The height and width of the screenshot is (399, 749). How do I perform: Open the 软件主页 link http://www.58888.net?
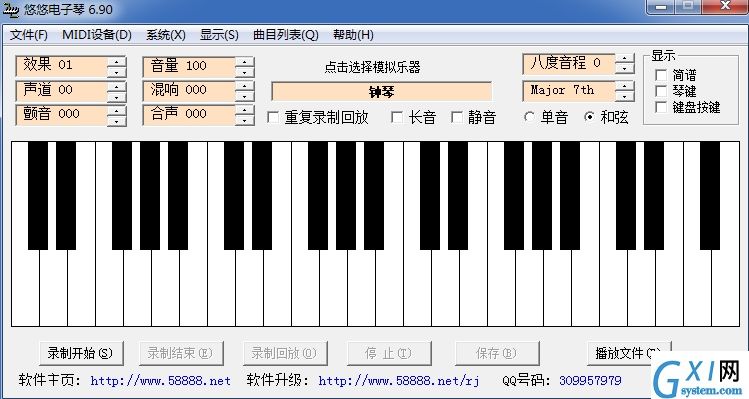[160, 381]
